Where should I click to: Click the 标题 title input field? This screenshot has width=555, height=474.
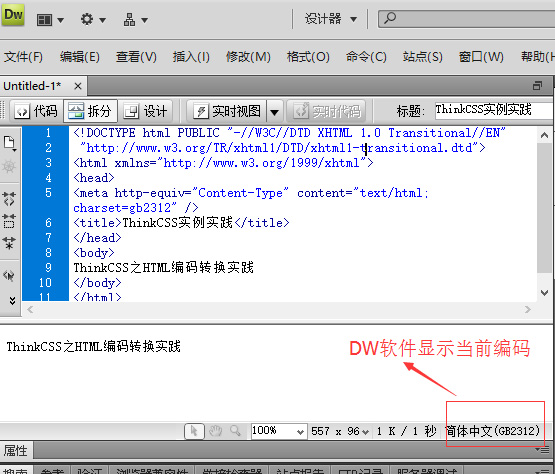(x=494, y=110)
